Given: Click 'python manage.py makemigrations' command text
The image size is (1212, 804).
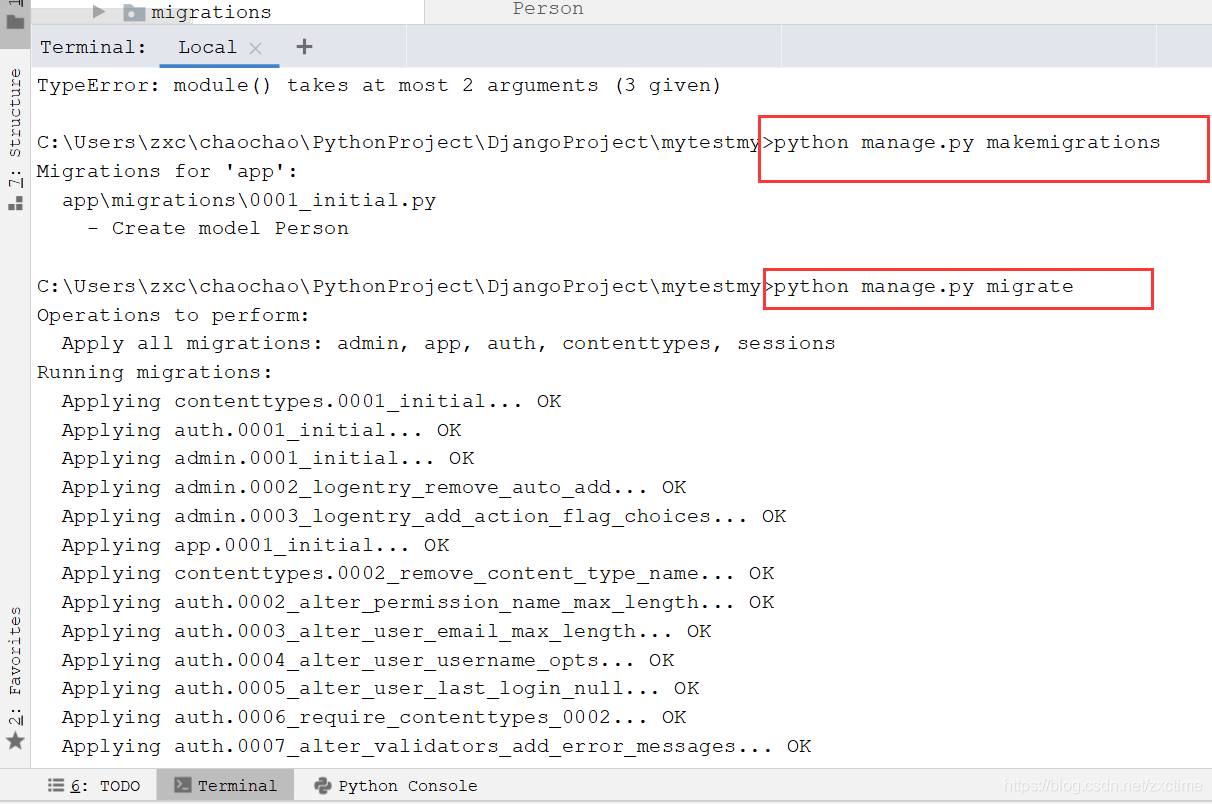Looking at the screenshot, I should (967, 143).
